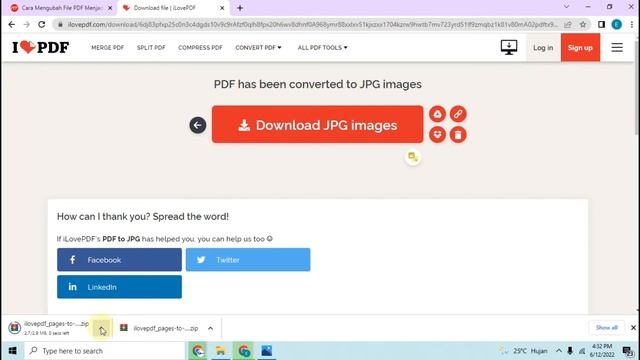This screenshot has height=360, width=640.
Task: Open Chrome's three-dot menu
Action: [632, 24]
